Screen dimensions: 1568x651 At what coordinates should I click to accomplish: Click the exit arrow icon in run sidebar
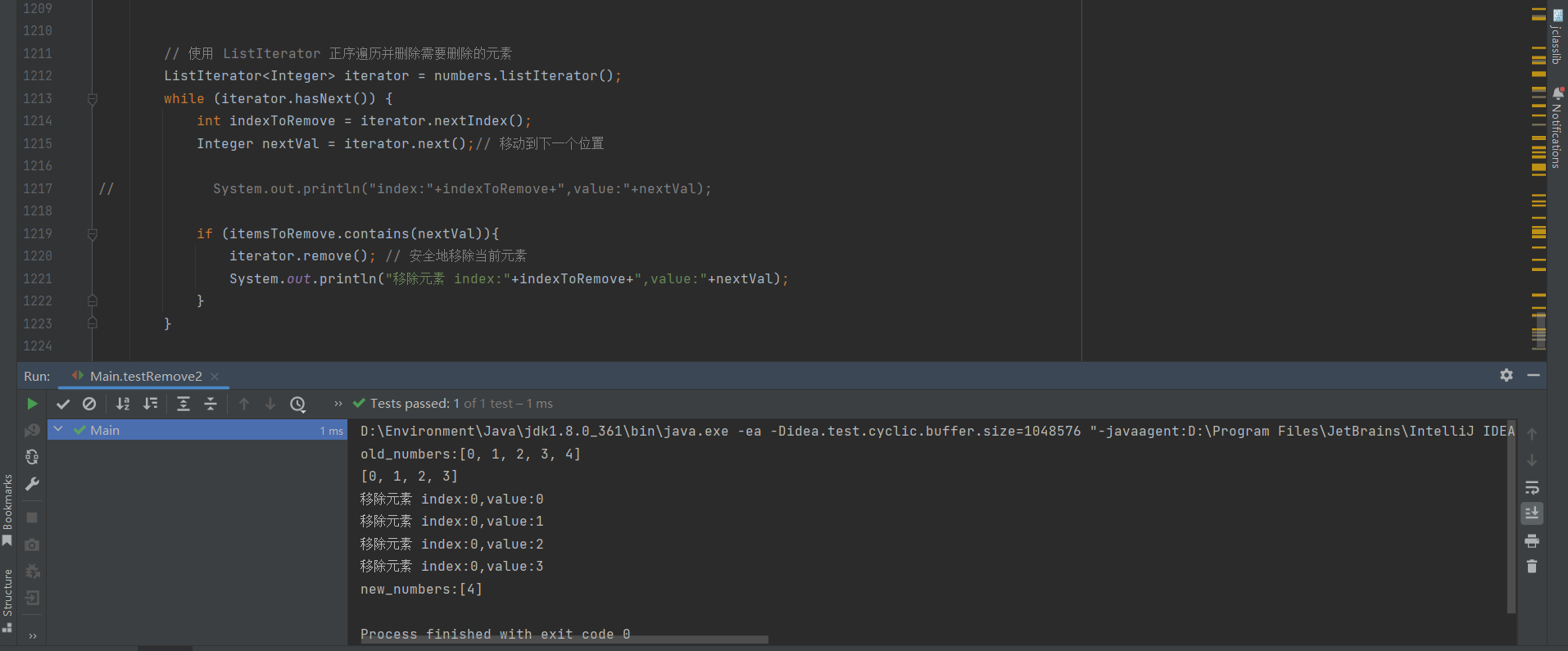[x=32, y=598]
